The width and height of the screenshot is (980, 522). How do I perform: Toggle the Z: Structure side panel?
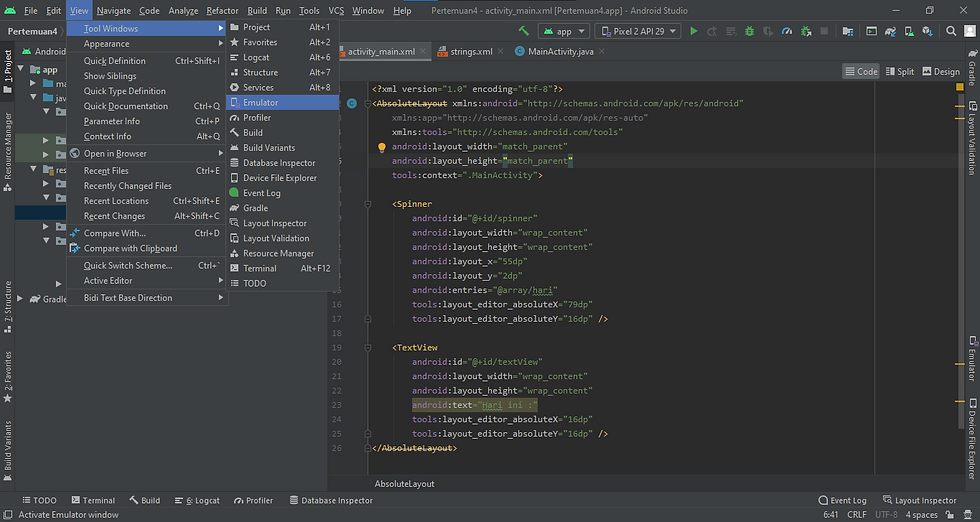[8, 306]
